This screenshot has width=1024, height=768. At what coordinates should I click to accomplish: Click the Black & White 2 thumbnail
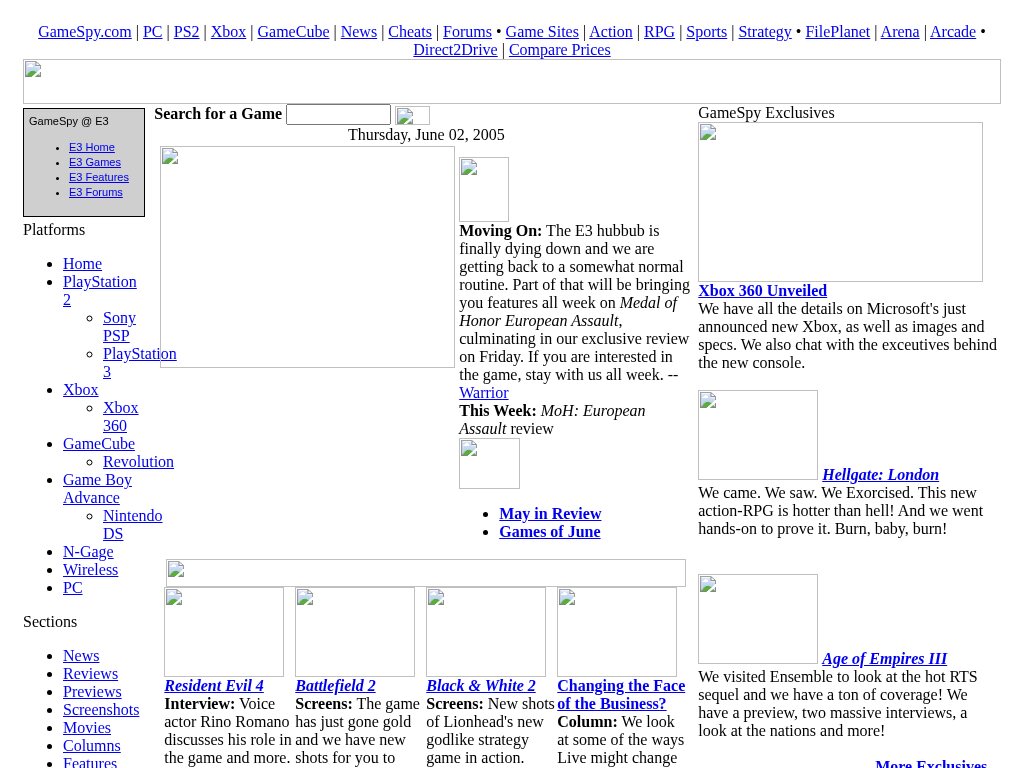click(x=486, y=632)
